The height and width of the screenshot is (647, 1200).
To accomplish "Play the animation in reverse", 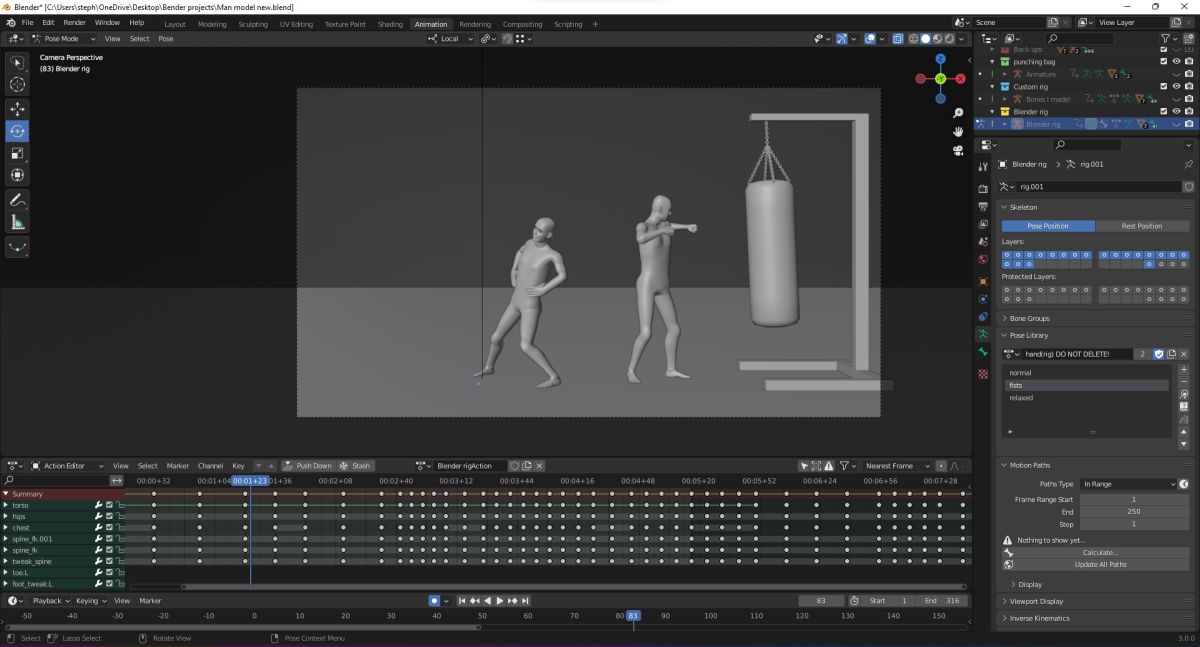I will coord(487,601).
